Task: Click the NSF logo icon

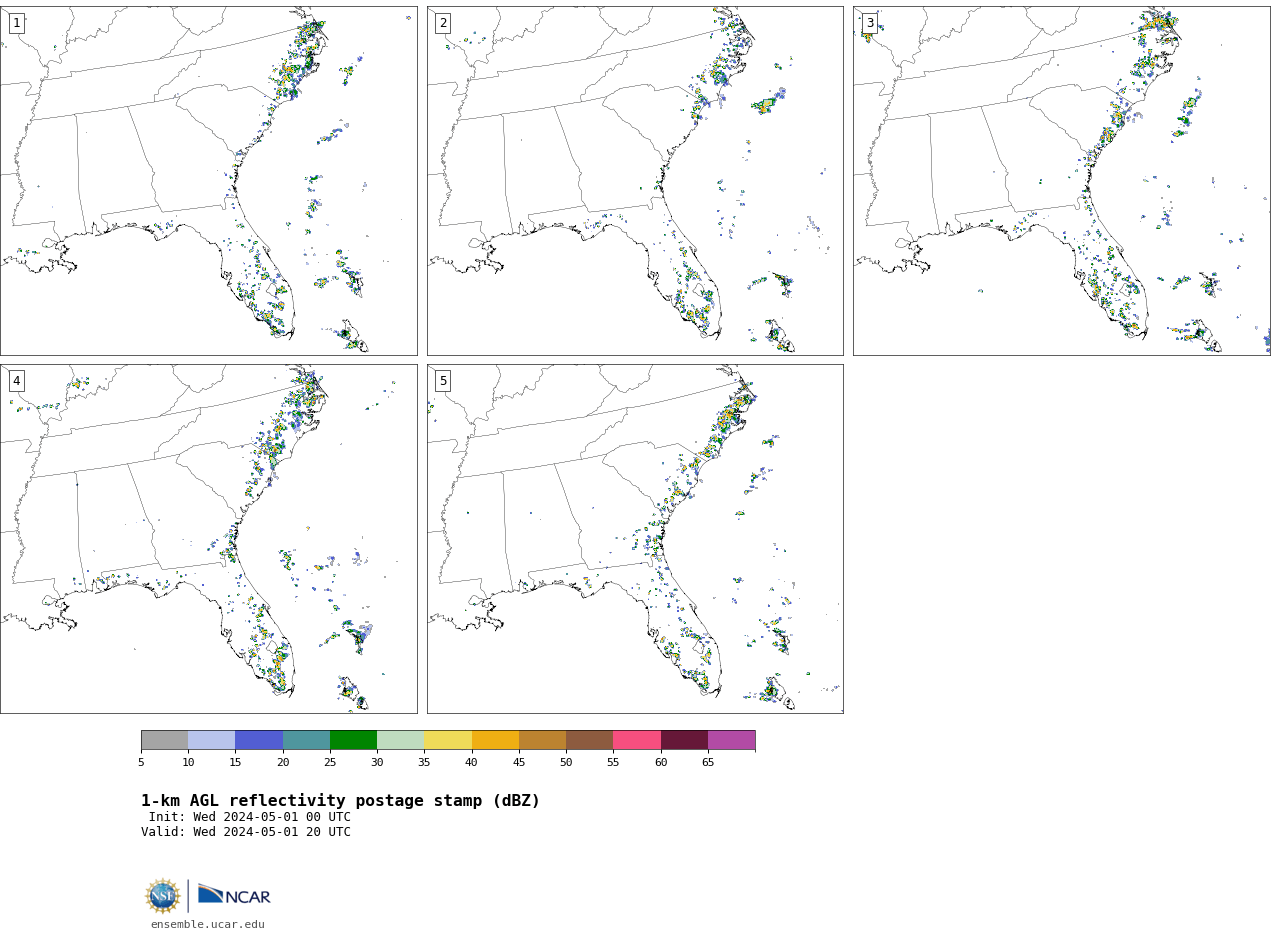Action: 163,896
